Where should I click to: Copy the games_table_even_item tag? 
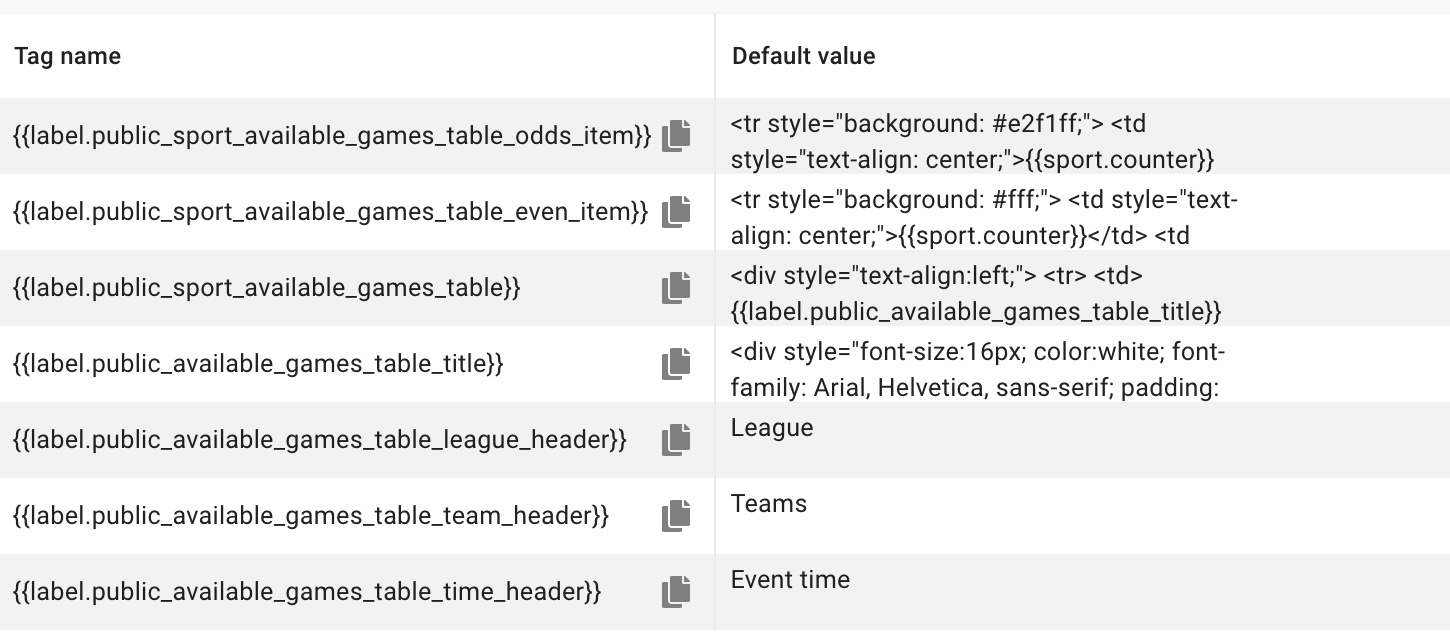tap(676, 212)
